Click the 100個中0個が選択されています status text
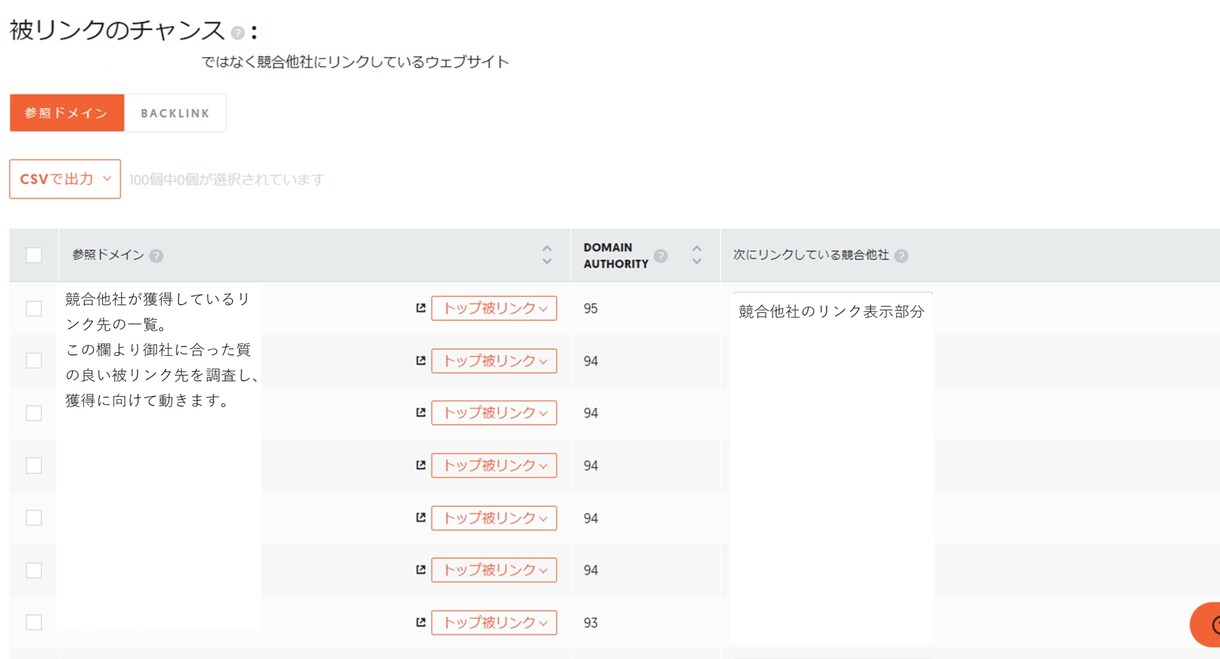 [227, 180]
